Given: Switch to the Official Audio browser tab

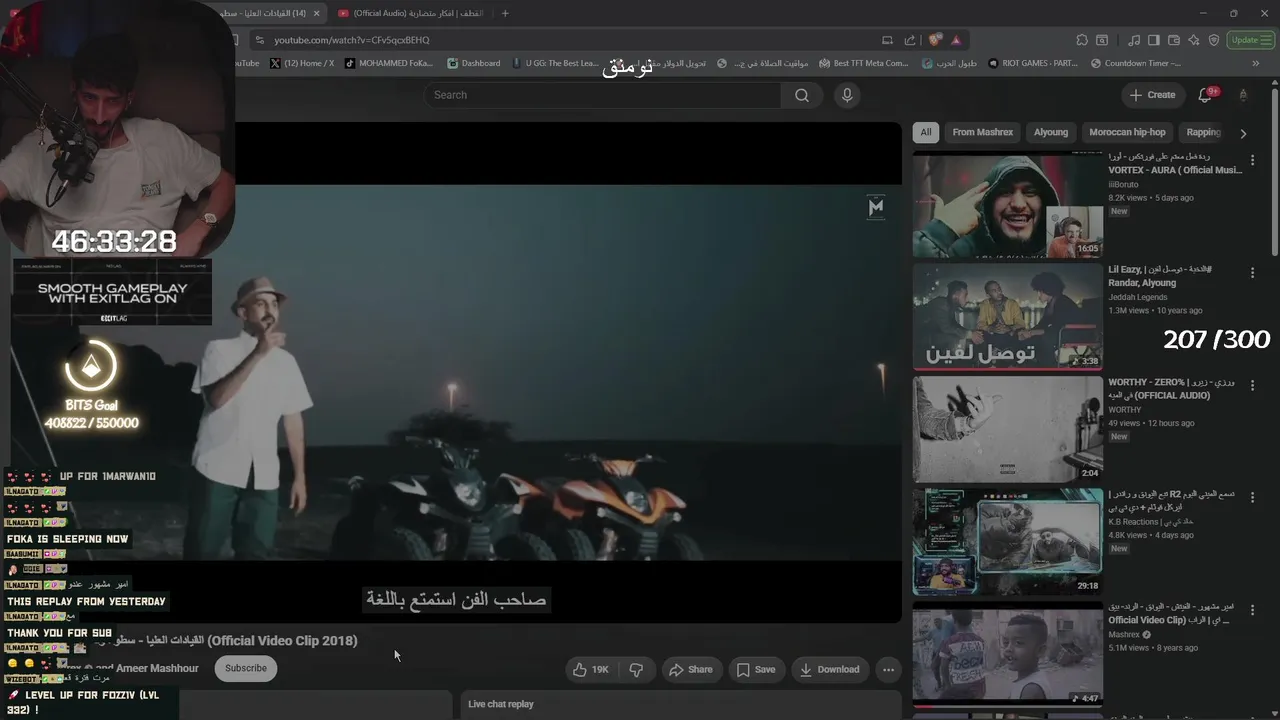Looking at the screenshot, I should click(x=412, y=13).
